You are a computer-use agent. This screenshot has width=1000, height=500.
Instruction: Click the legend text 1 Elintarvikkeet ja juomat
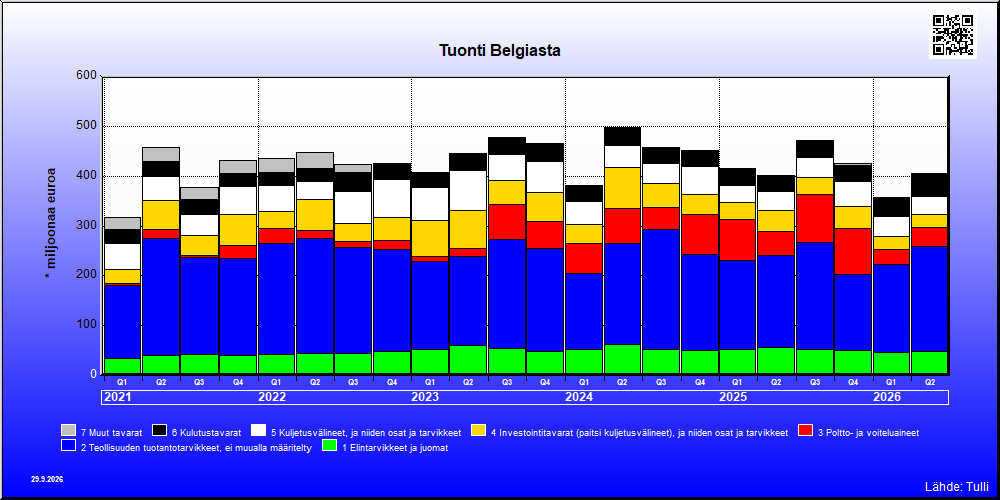click(395, 448)
